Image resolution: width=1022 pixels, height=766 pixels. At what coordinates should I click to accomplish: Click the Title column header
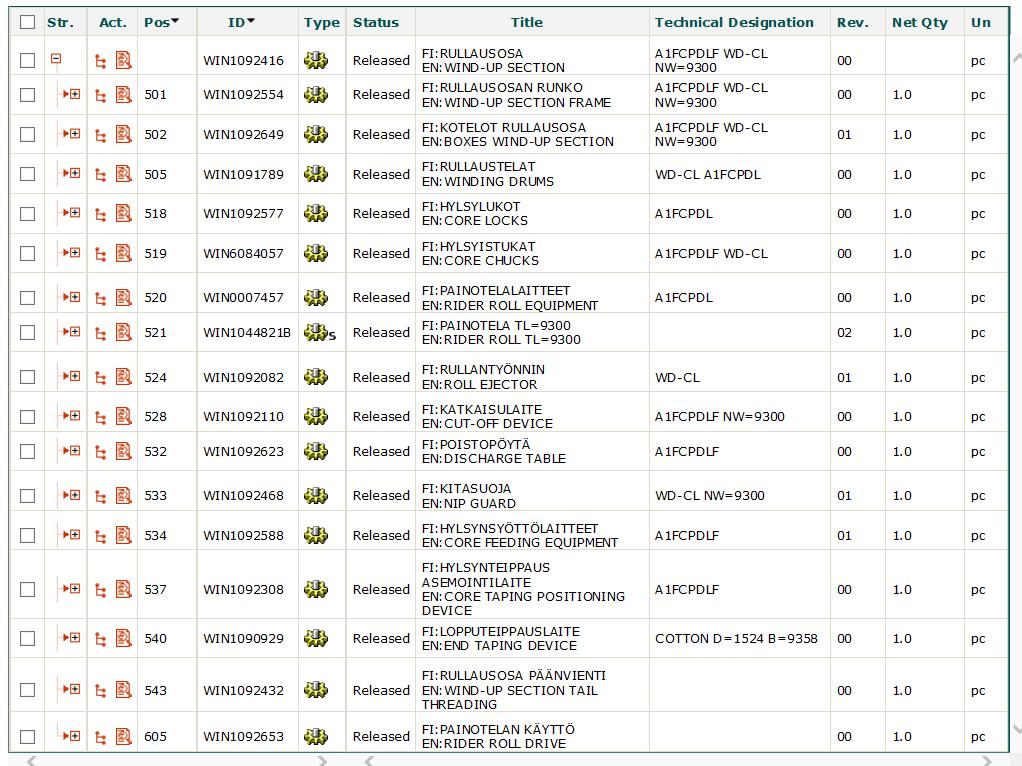(527, 22)
